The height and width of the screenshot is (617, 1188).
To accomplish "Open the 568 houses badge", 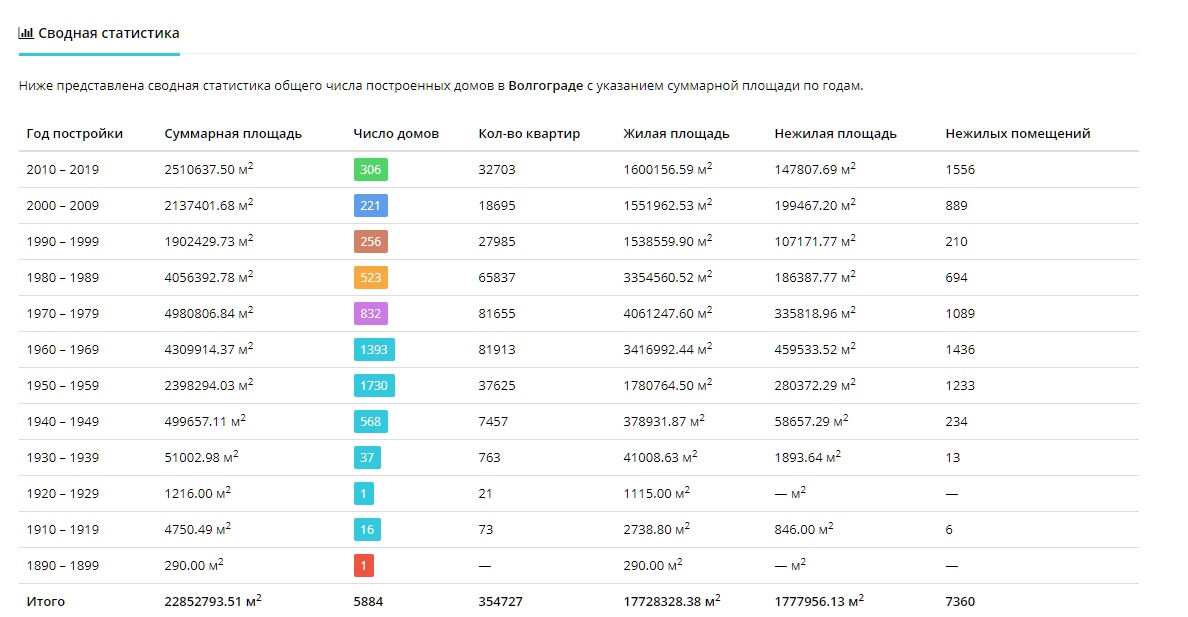I will [370, 422].
